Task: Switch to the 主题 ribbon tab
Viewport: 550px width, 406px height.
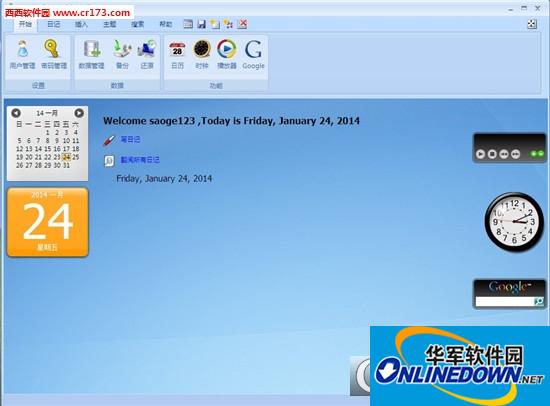Action: click(109, 24)
